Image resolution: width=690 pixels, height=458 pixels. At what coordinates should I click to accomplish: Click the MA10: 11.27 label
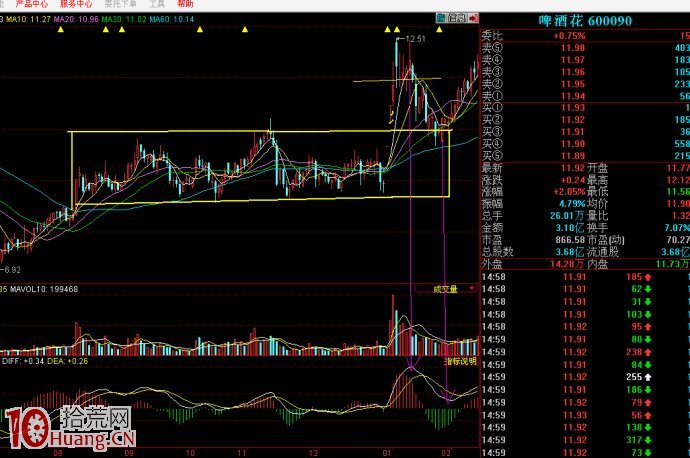point(28,19)
